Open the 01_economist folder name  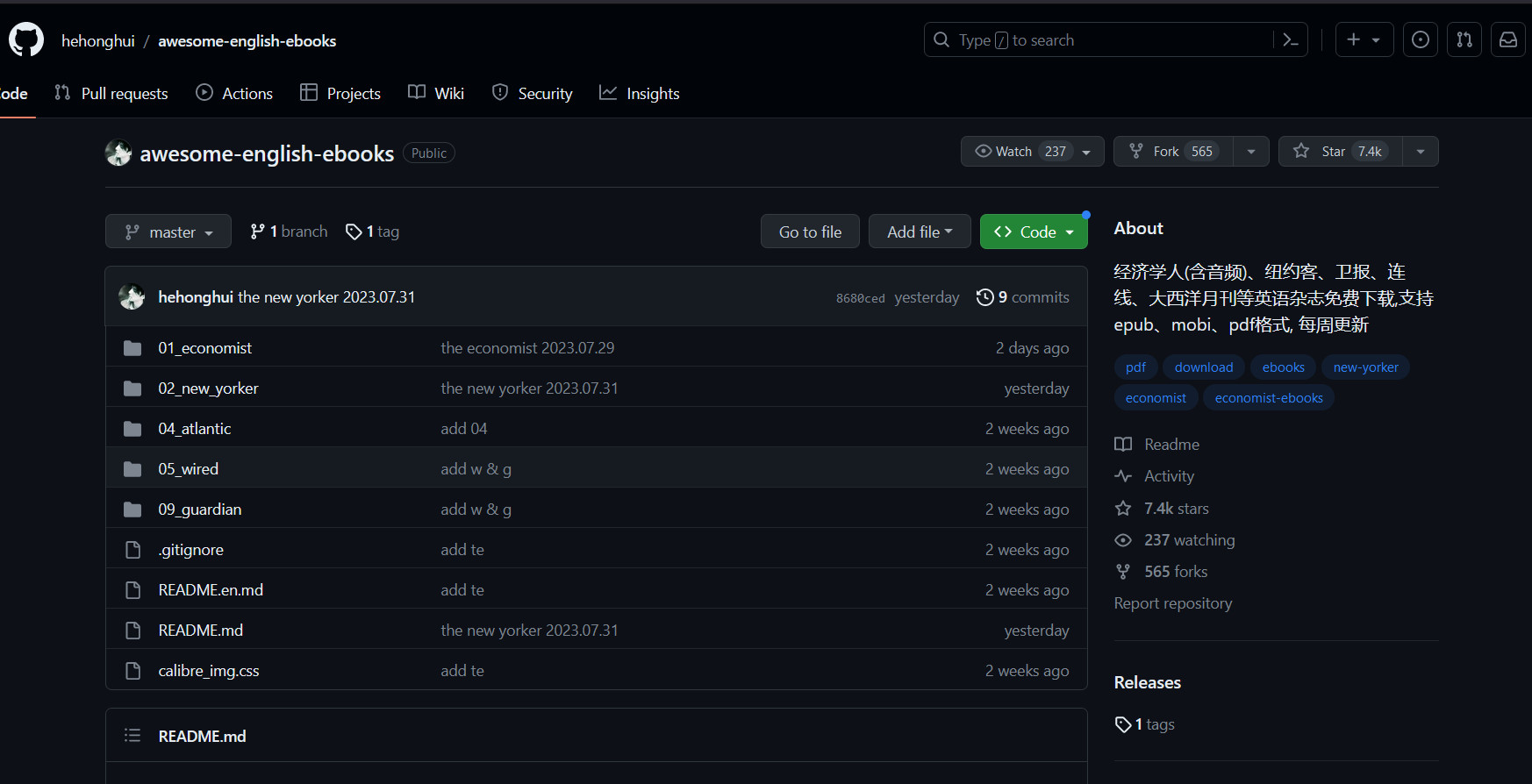(204, 348)
